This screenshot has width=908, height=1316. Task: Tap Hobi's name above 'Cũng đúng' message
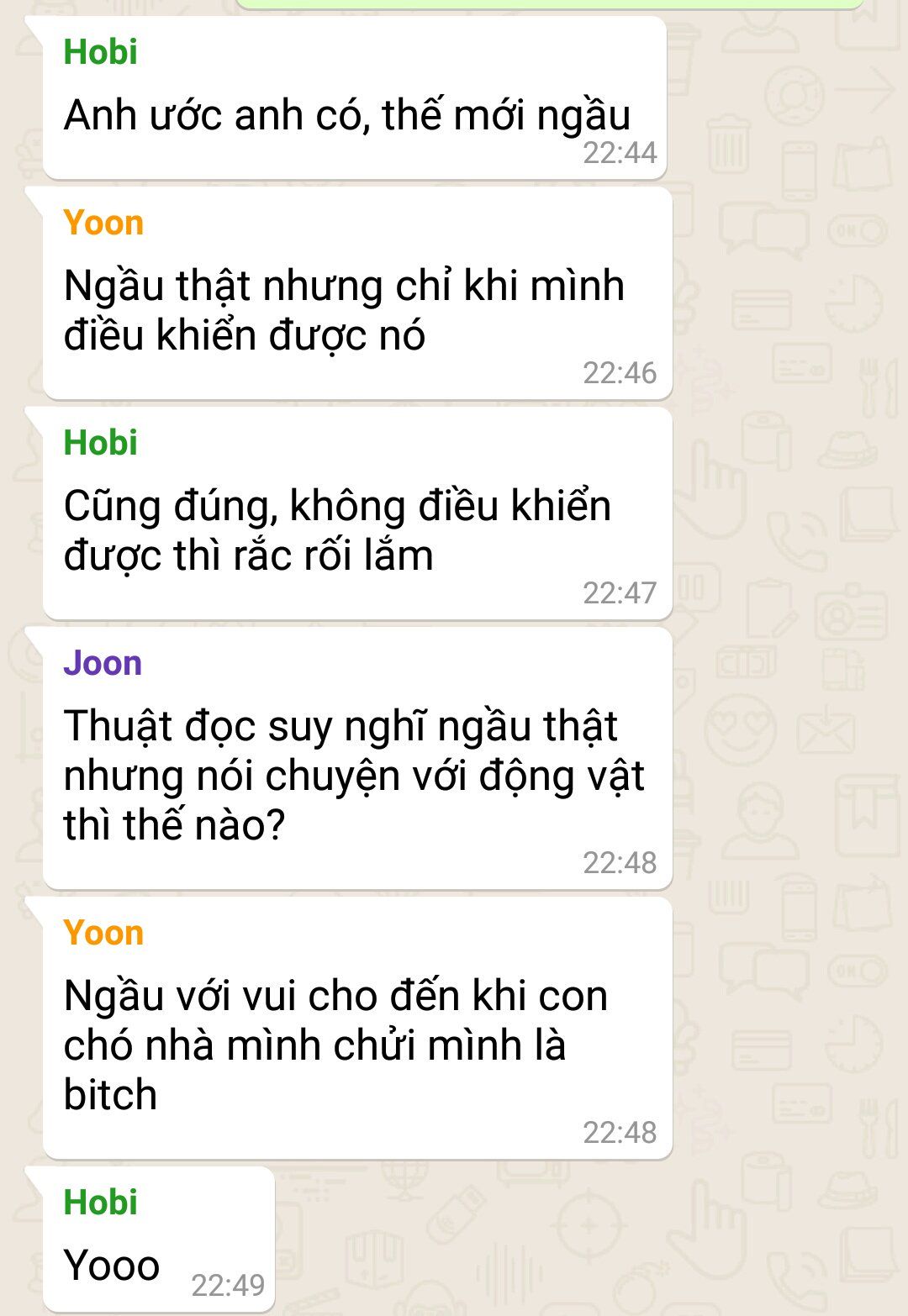point(100,443)
